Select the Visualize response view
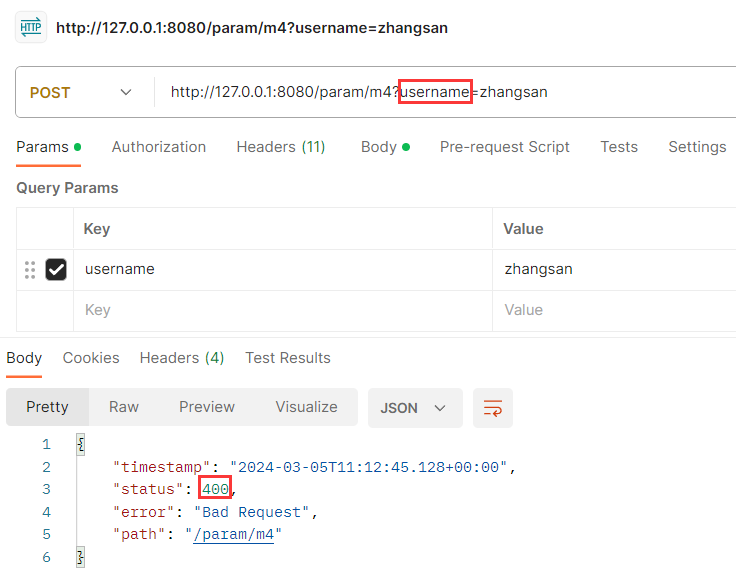This screenshot has height=585, width=736. (307, 407)
